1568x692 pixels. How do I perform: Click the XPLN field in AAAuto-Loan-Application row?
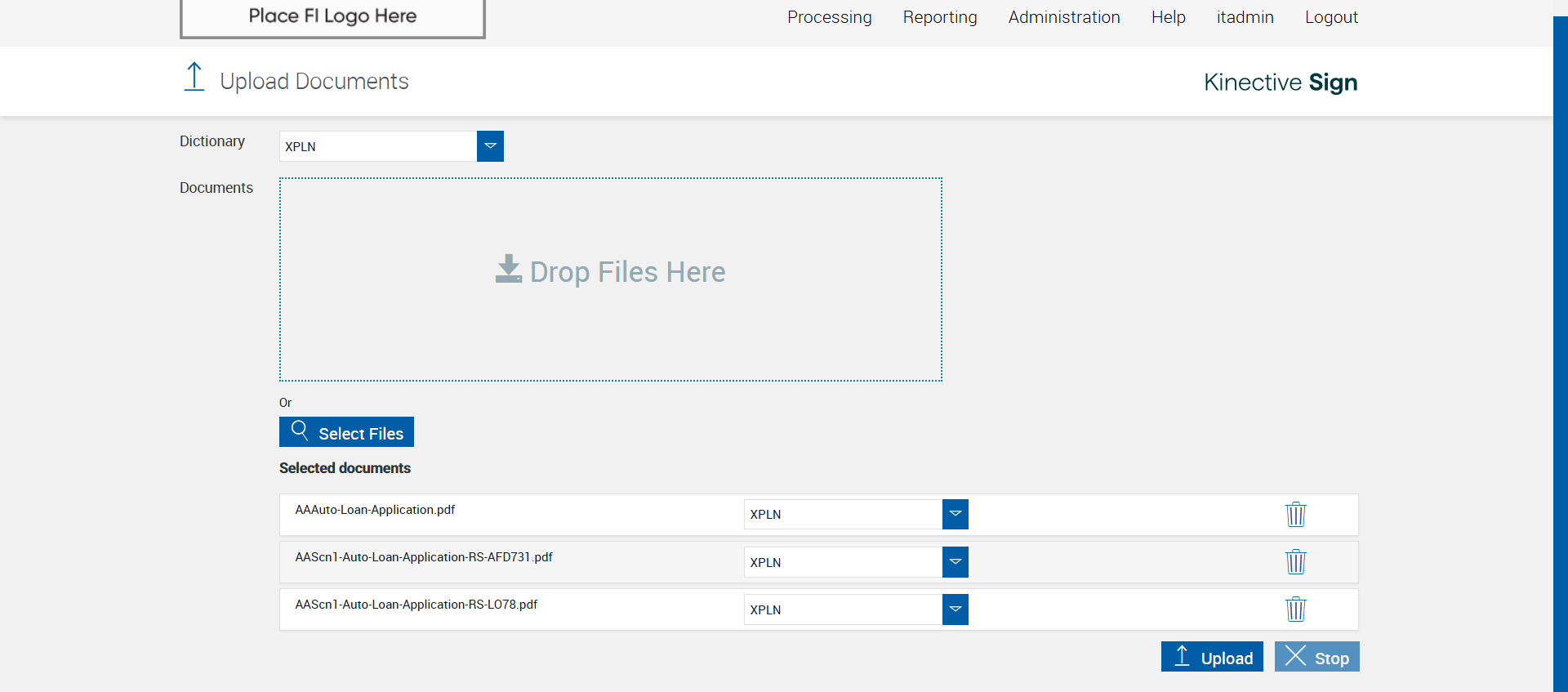(843, 514)
